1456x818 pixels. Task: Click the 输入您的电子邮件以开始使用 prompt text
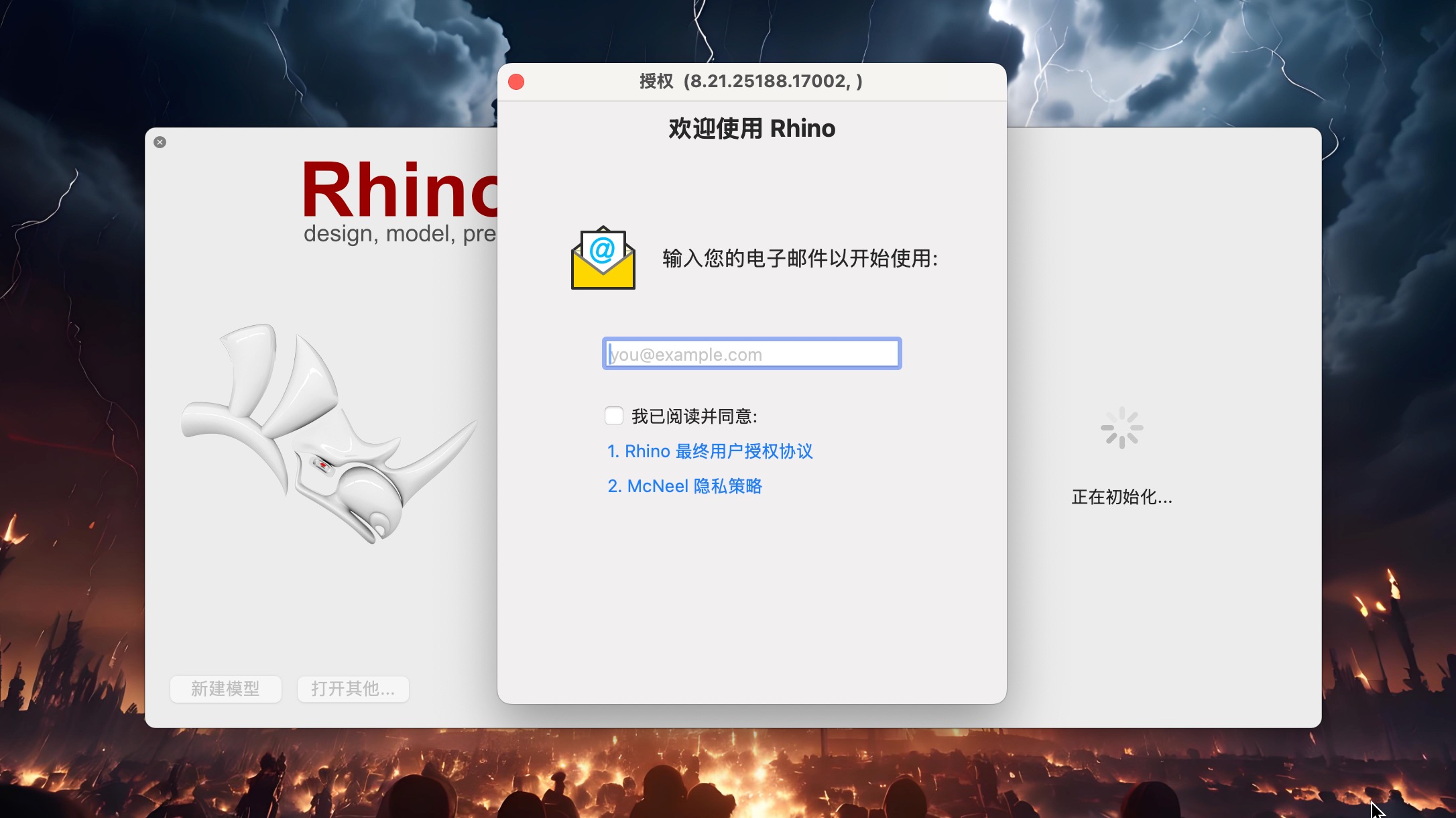[800, 258]
